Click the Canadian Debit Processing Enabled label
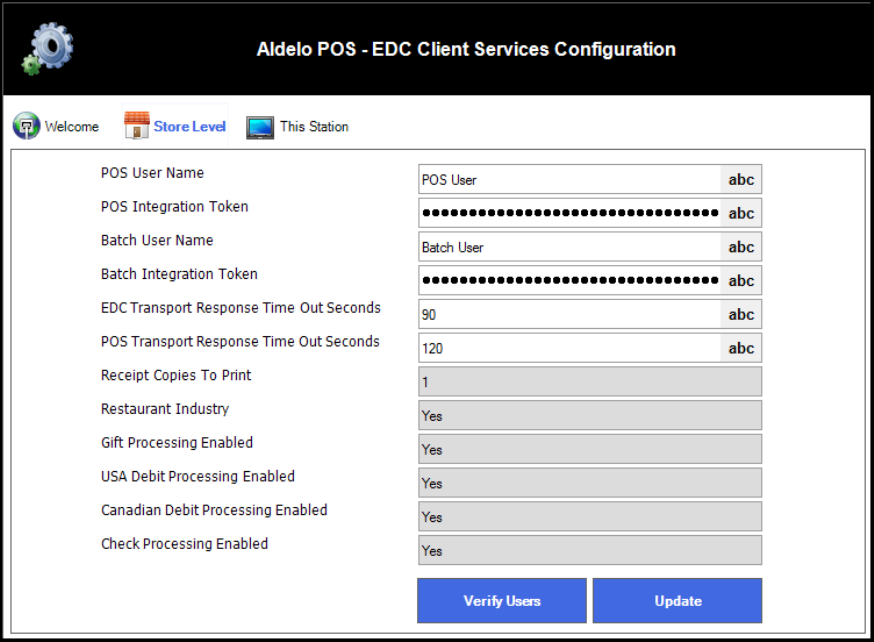This screenshot has width=874, height=642. [x=214, y=510]
